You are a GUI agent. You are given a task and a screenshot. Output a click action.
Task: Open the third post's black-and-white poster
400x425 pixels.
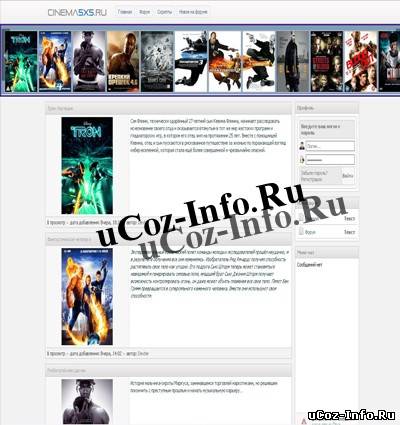[x=87, y=401]
